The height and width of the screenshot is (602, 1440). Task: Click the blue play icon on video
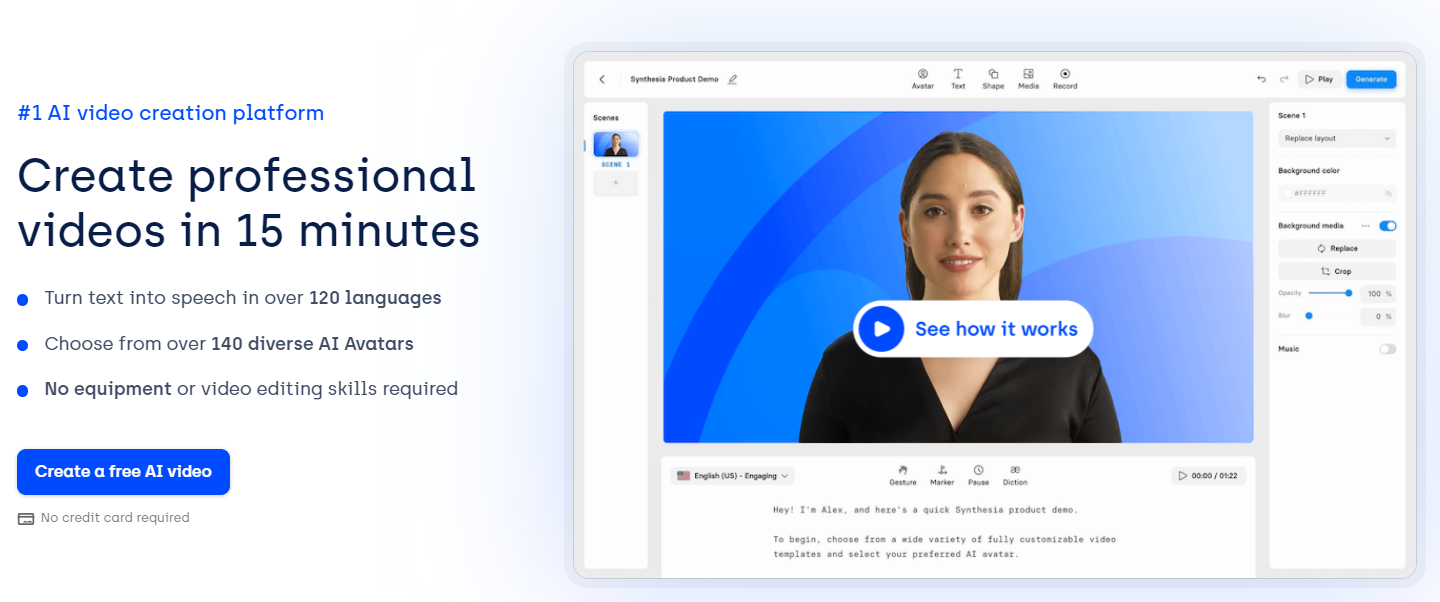(x=881, y=329)
